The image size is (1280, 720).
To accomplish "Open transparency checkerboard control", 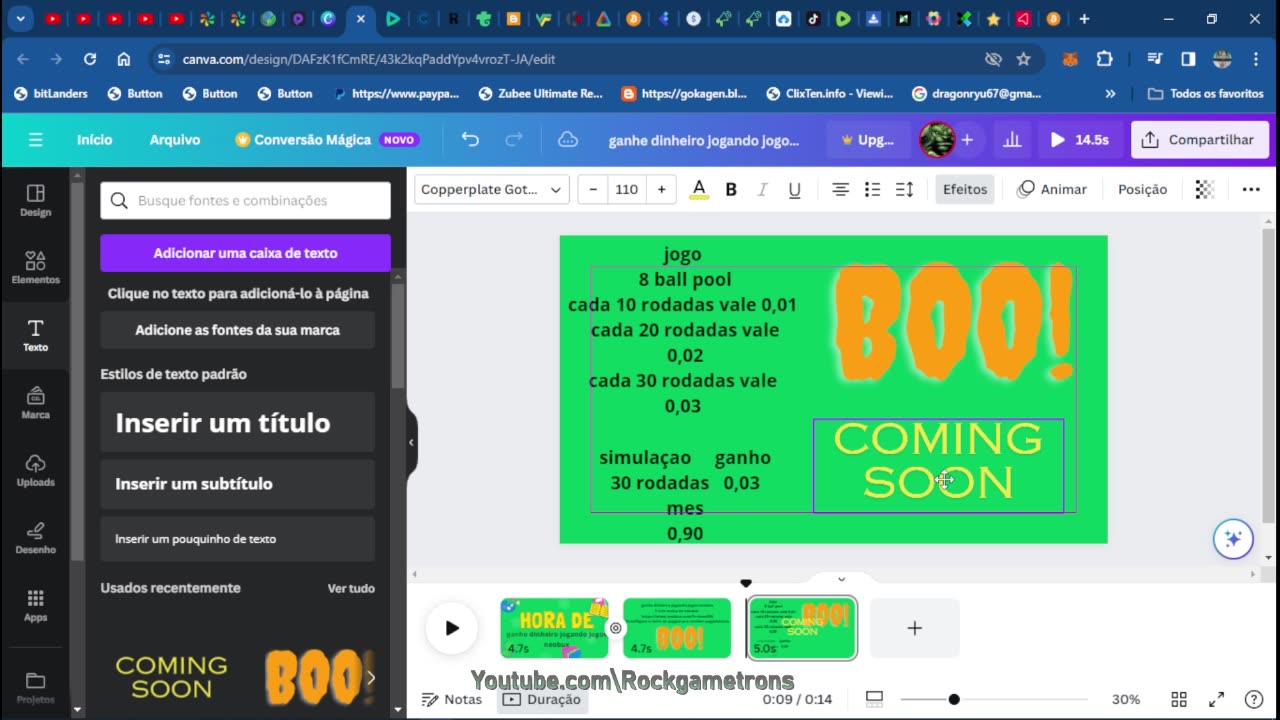I will [1205, 189].
